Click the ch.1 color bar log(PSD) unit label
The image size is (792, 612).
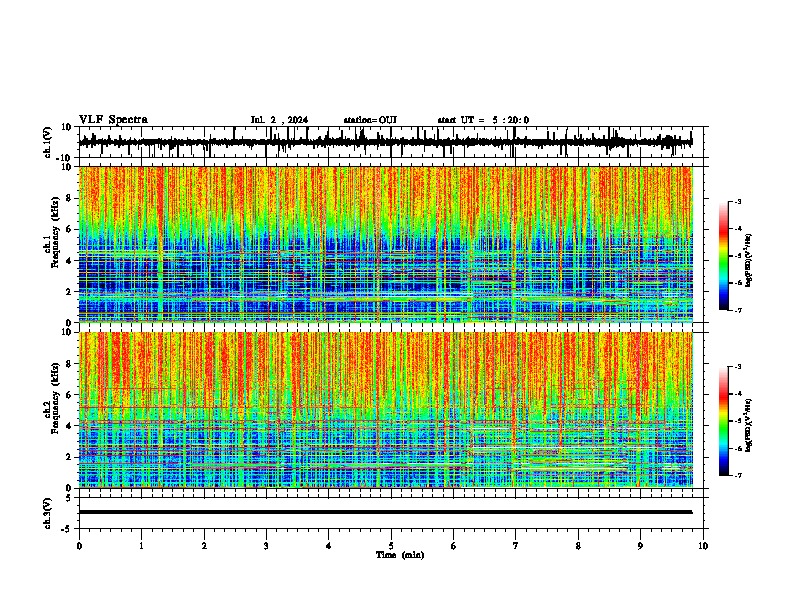pyautogui.click(x=748, y=261)
